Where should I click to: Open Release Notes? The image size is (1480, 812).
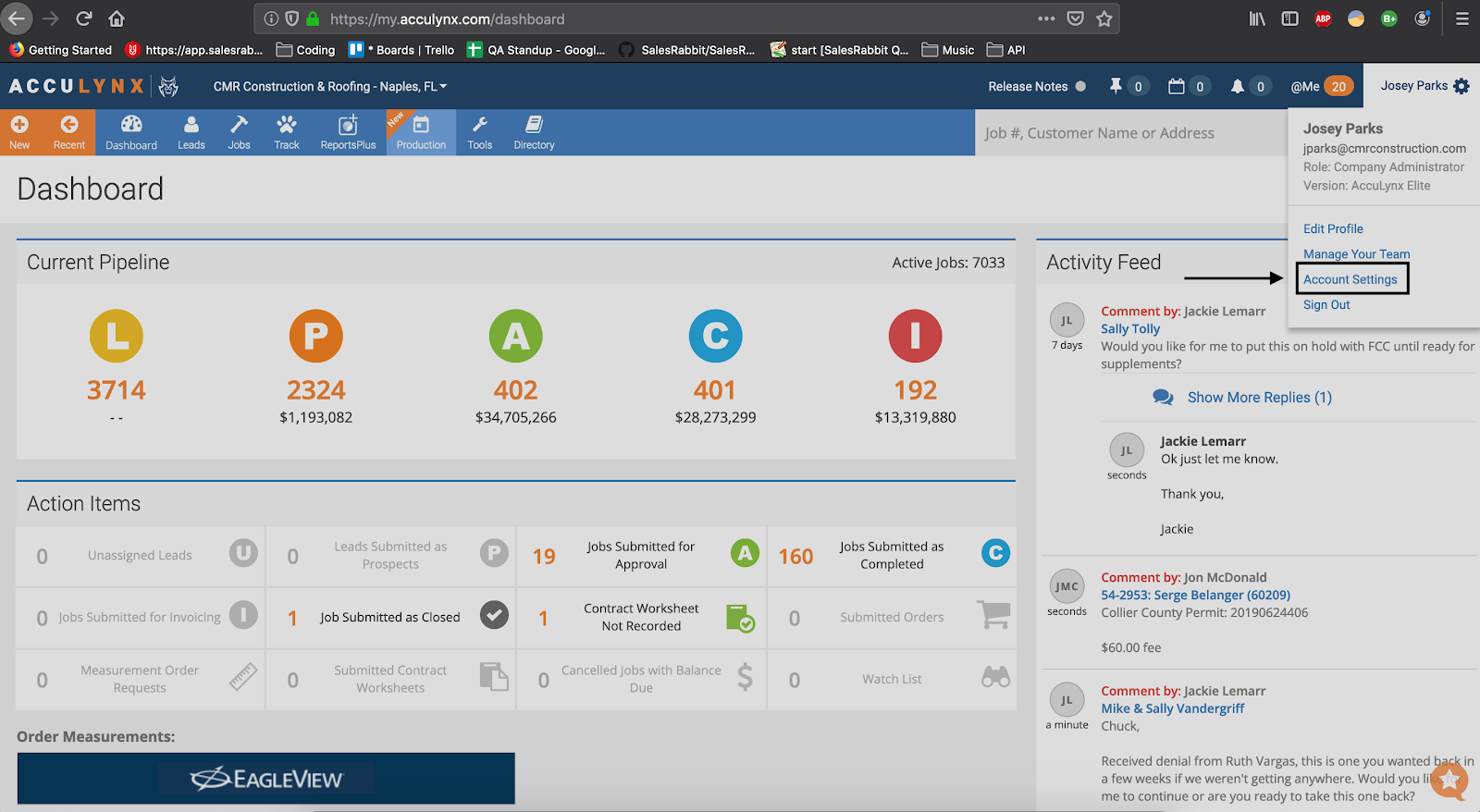[1028, 86]
